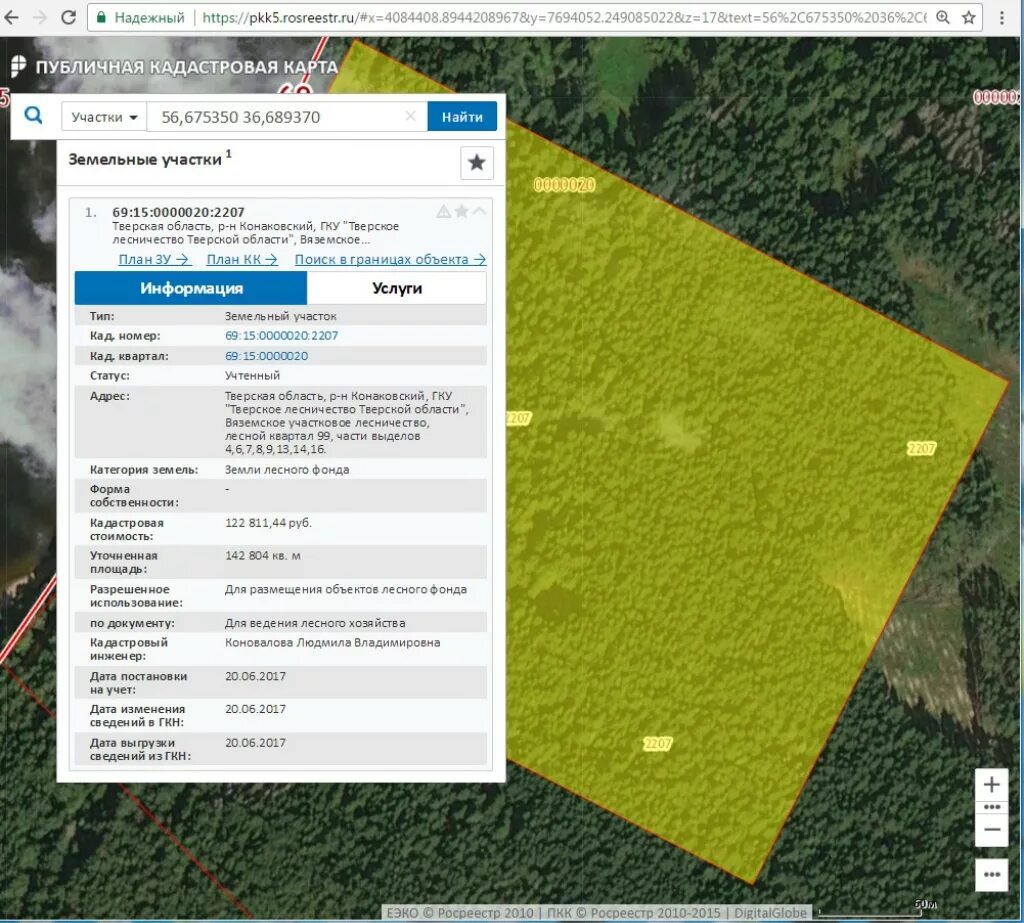The image size is (1024, 923).
Task: Zoom out the map with minus button
Action: tap(991, 830)
